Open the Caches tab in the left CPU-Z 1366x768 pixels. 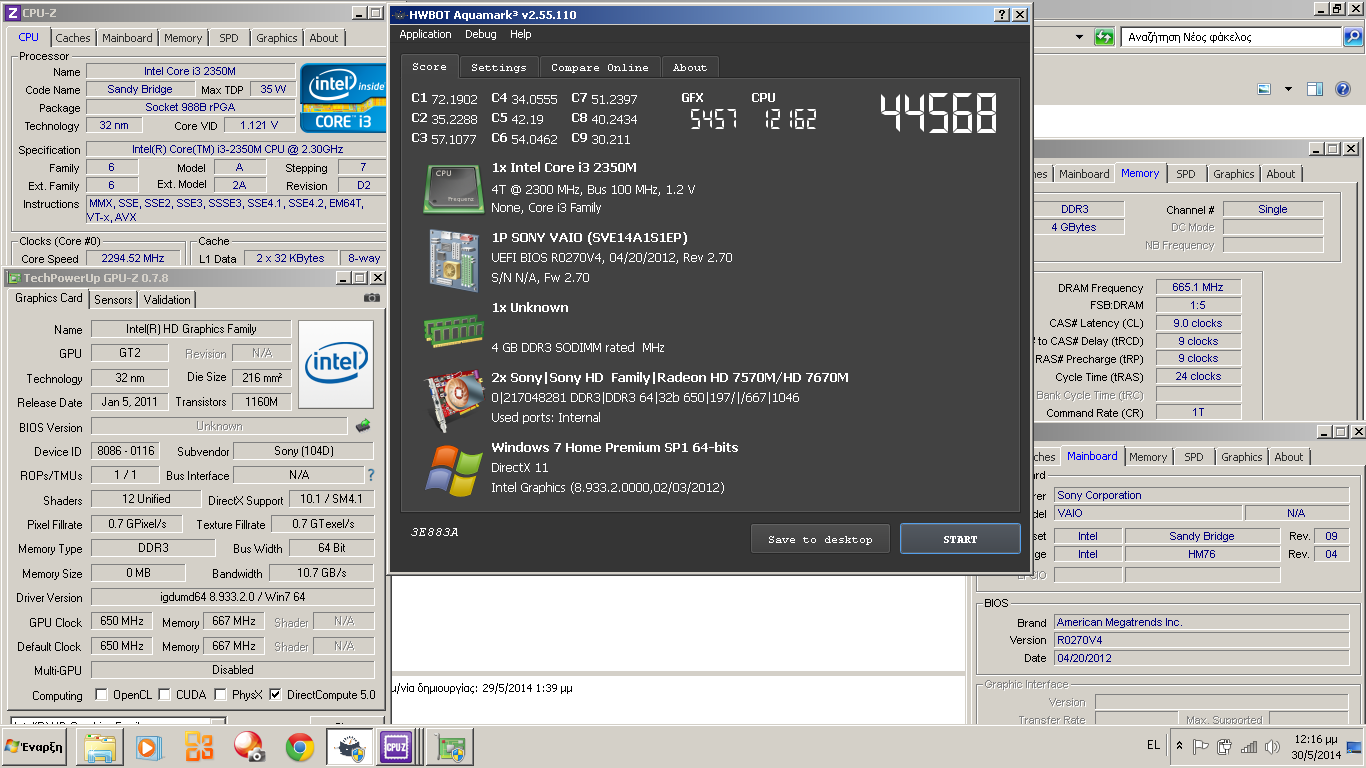pyautogui.click(x=73, y=38)
